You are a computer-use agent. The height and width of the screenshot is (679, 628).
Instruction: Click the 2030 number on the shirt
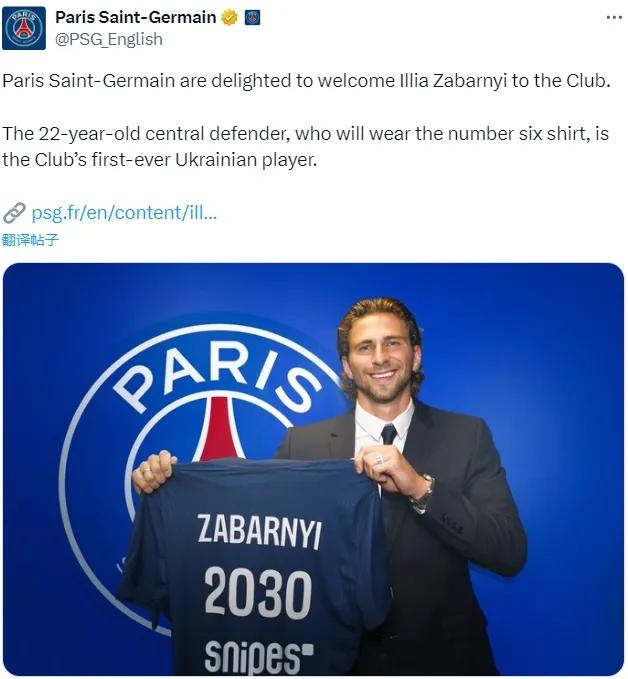pos(258,592)
